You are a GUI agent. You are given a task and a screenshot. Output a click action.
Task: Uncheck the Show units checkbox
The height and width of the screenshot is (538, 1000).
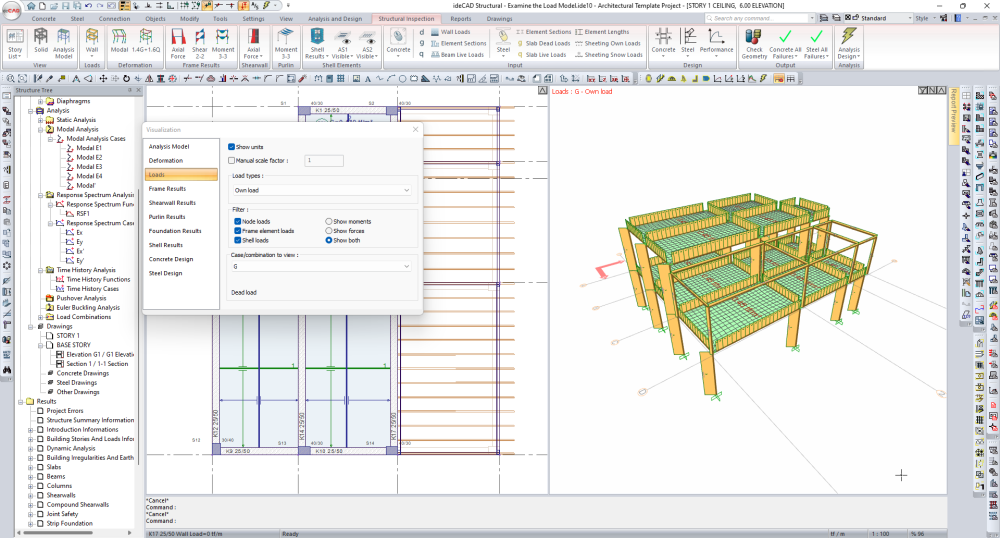232,147
